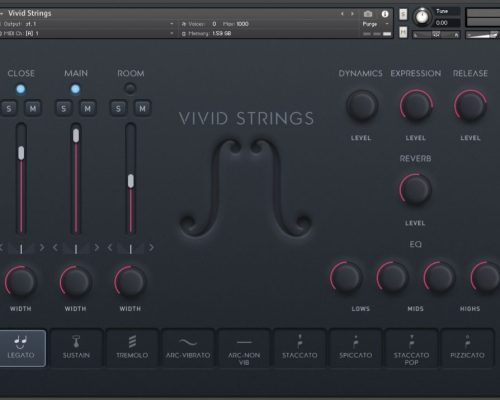Click the Vivid Strings instrument name
Viewport: 500px width, 400px height.
[30, 13]
